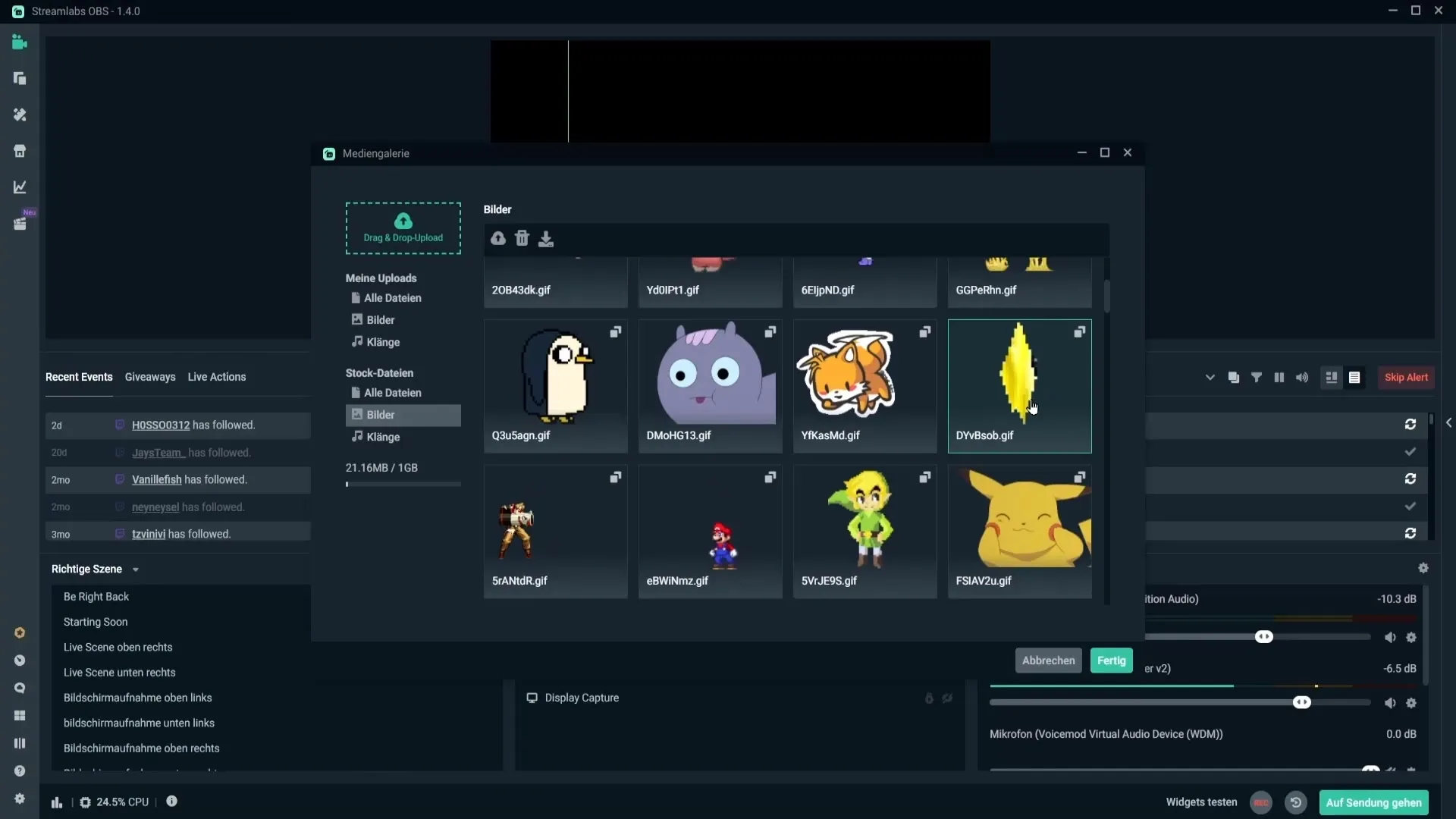Open the Editor view in left sidebar
This screenshot has height=819, width=1456.
(x=20, y=42)
